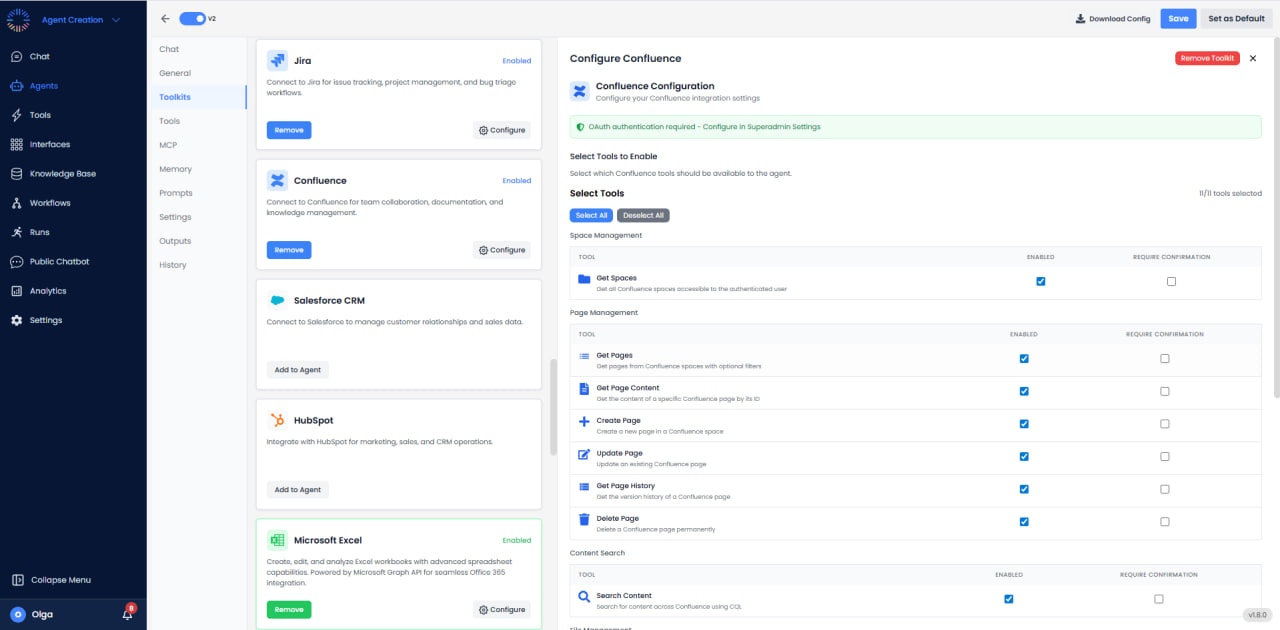Switch to the Toolkits tab
Image resolution: width=1280 pixels, height=630 pixels.
[175, 97]
